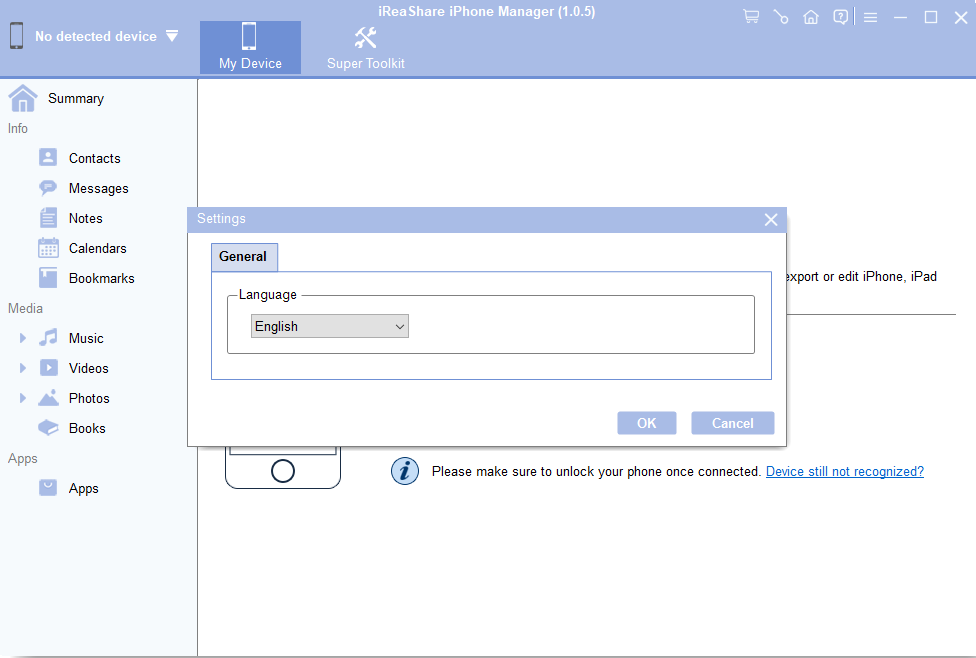
Task: Open the shopping cart purchase icon
Action: tap(751, 17)
